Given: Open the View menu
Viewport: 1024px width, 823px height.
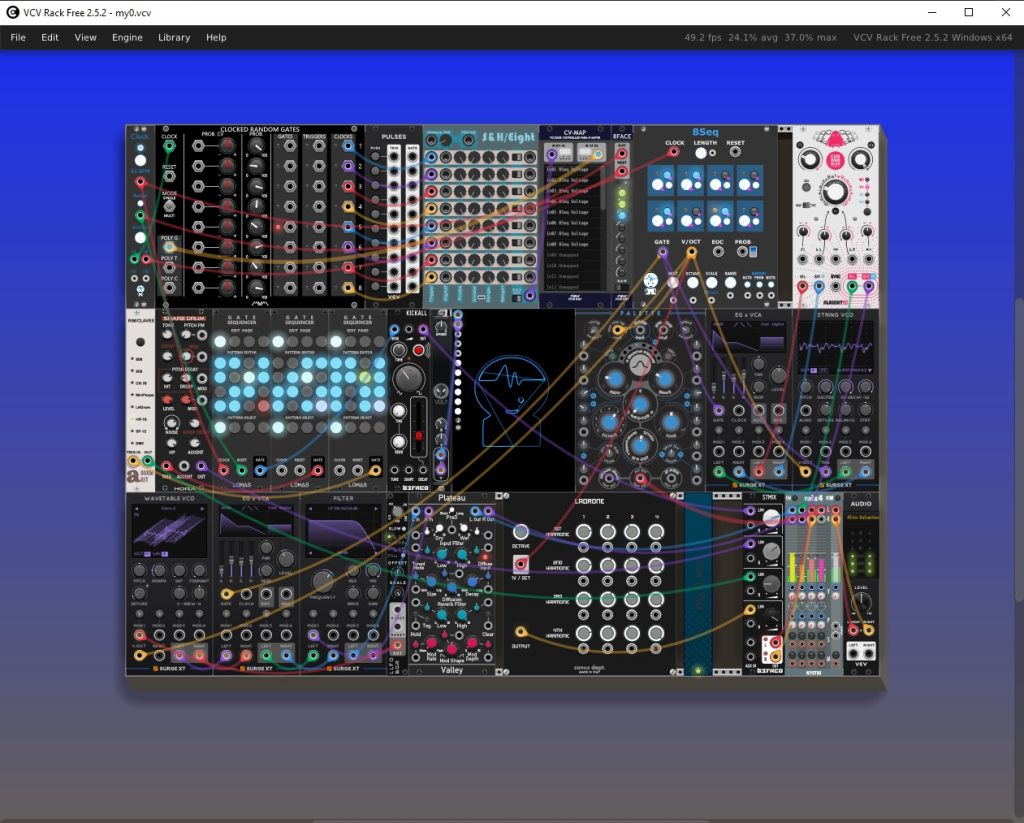Looking at the screenshot, I should tap(86, 37).
